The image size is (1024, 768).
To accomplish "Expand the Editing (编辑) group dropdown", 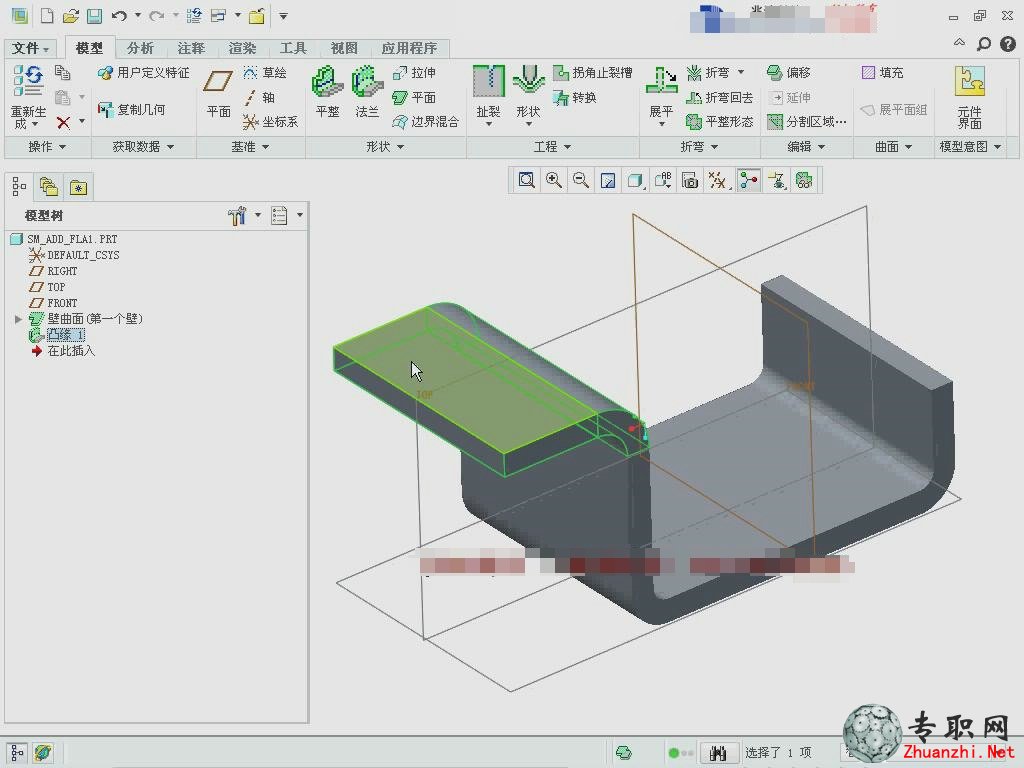I will click(806, 147).
